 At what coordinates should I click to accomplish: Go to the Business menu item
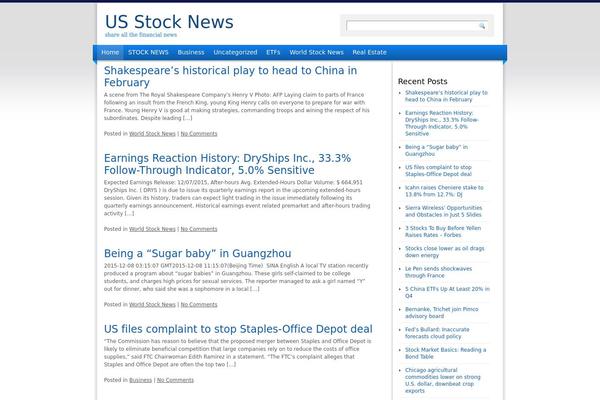click(191, 52)
